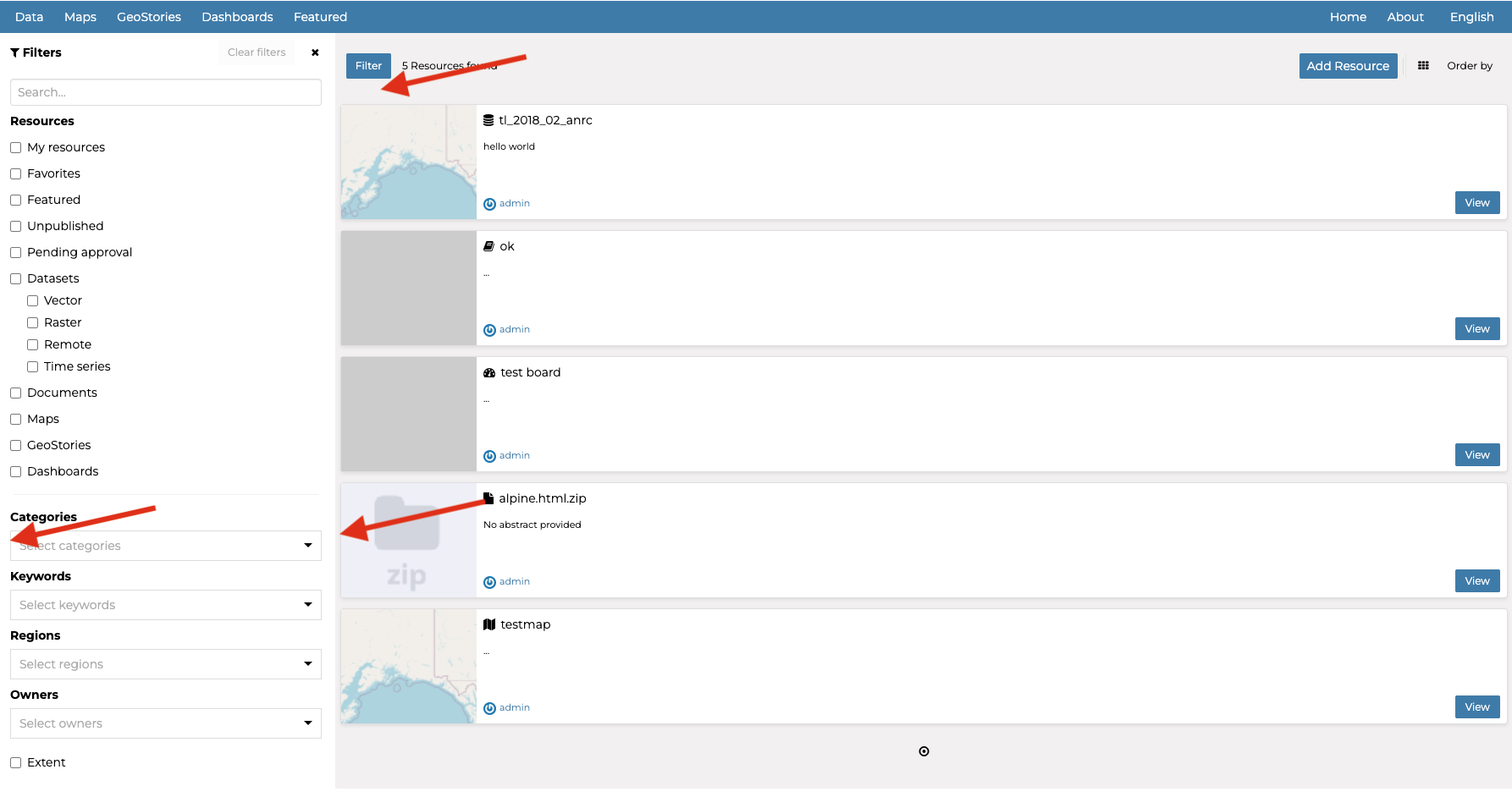Image resolution: width=1512 pixels, height=797 pixels.
Task: Click the Filters funnel icon
Action: tap(14, 52)
